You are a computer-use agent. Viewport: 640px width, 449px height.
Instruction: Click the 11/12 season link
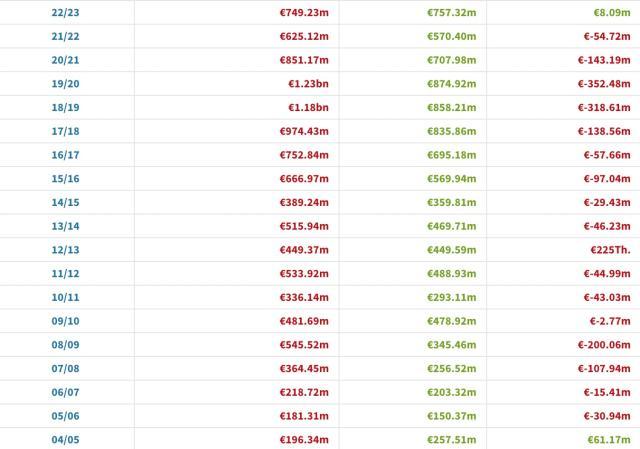click(65, 274)
